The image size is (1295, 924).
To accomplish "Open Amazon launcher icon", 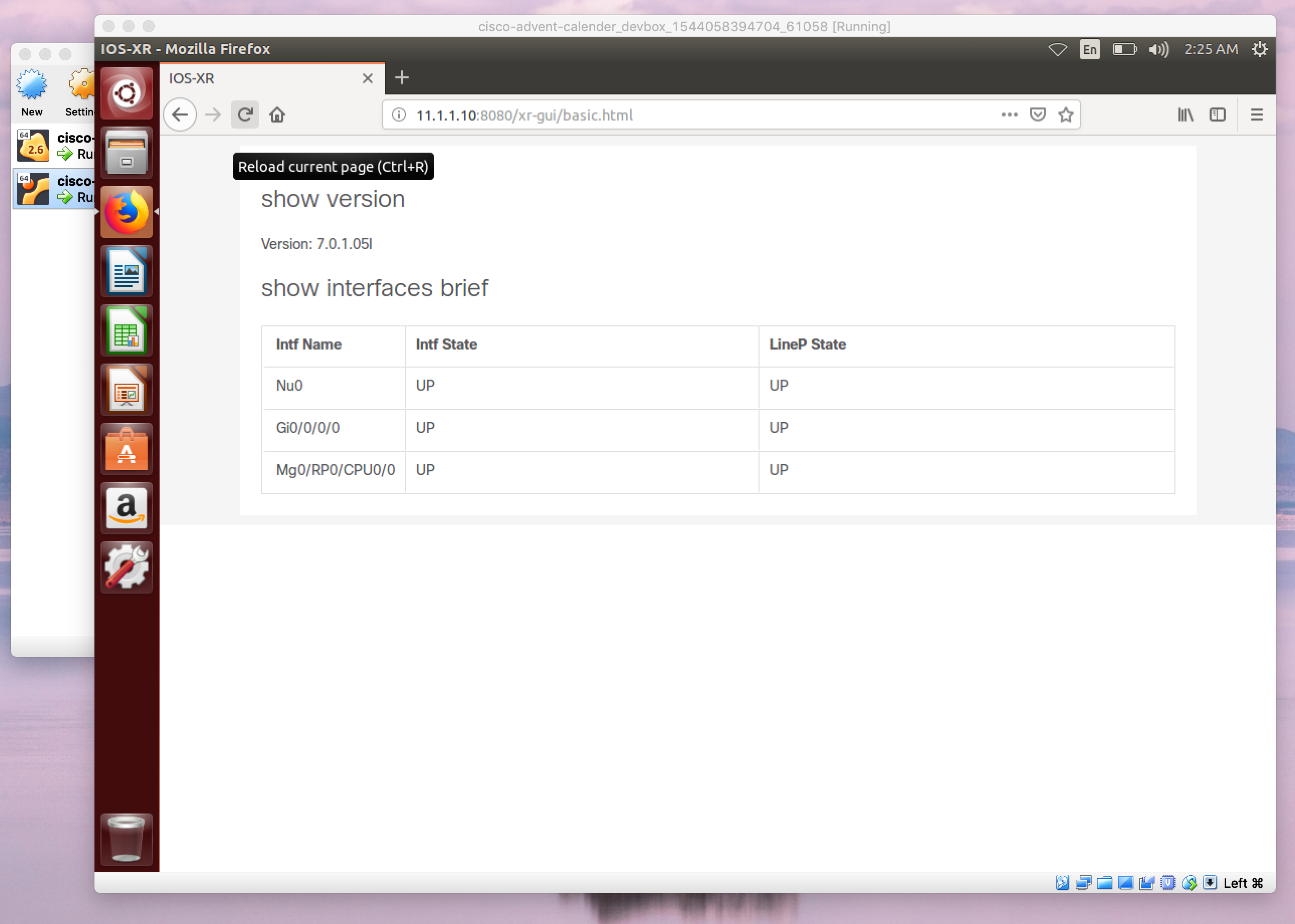I will tap(126, 508).
